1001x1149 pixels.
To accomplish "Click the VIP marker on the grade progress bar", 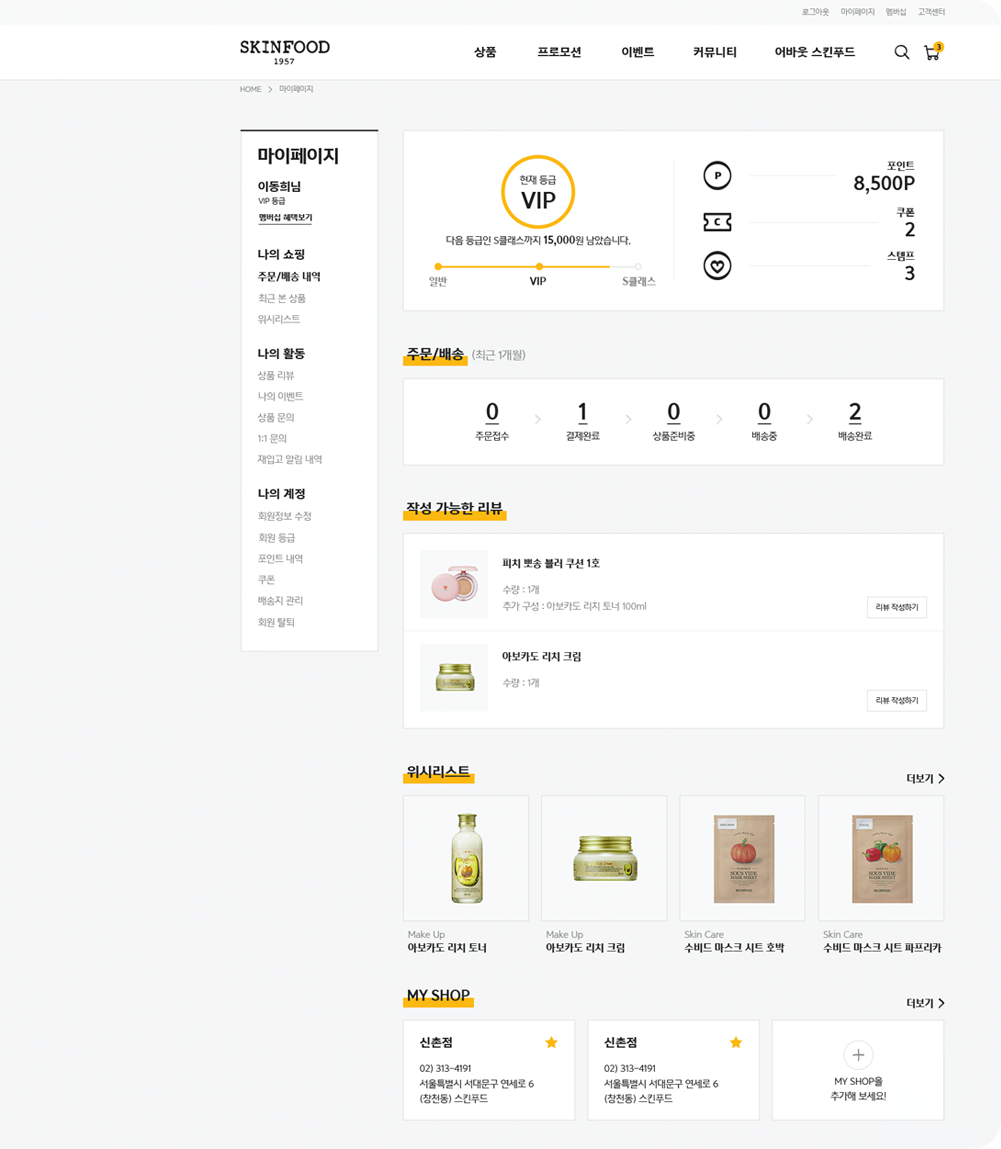I will coord(539,267).
